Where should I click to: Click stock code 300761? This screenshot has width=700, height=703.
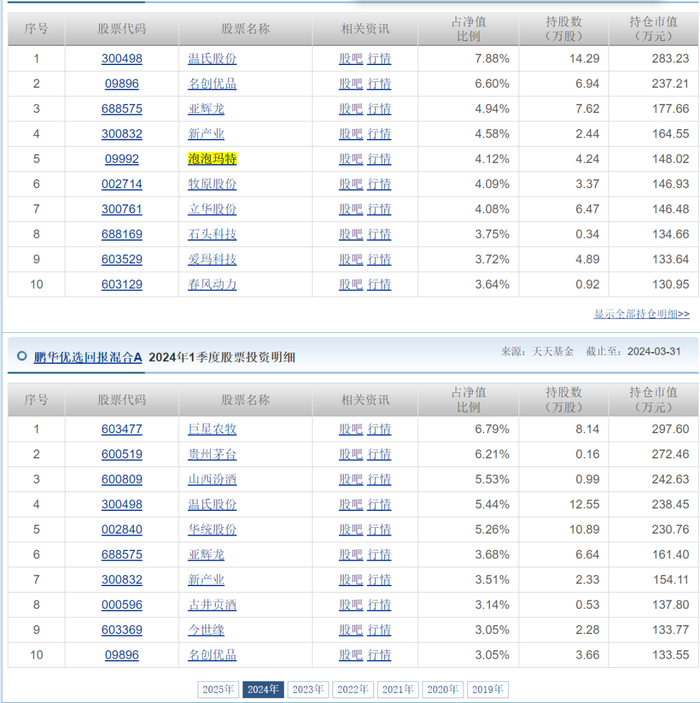tap(122, 209)
